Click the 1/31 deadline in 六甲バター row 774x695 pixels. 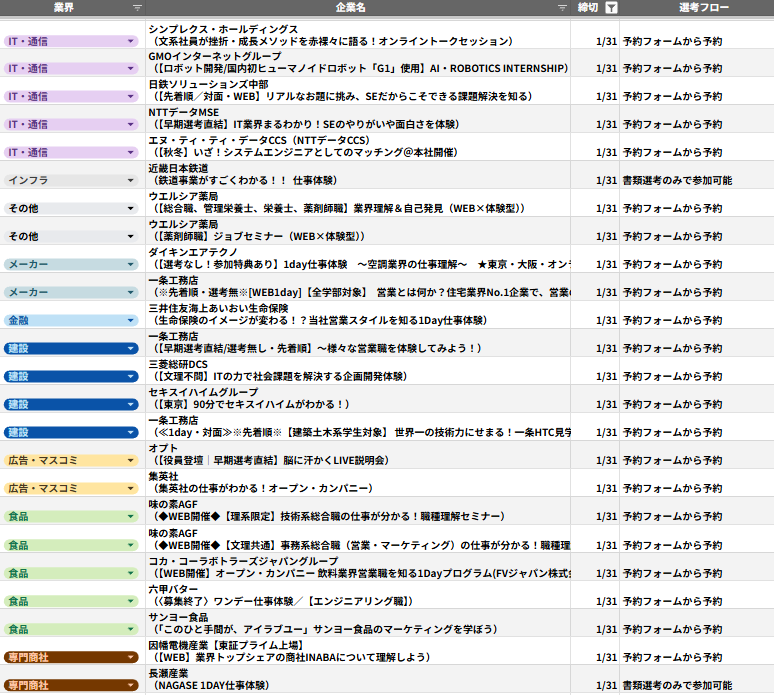(x=606, y=601)
